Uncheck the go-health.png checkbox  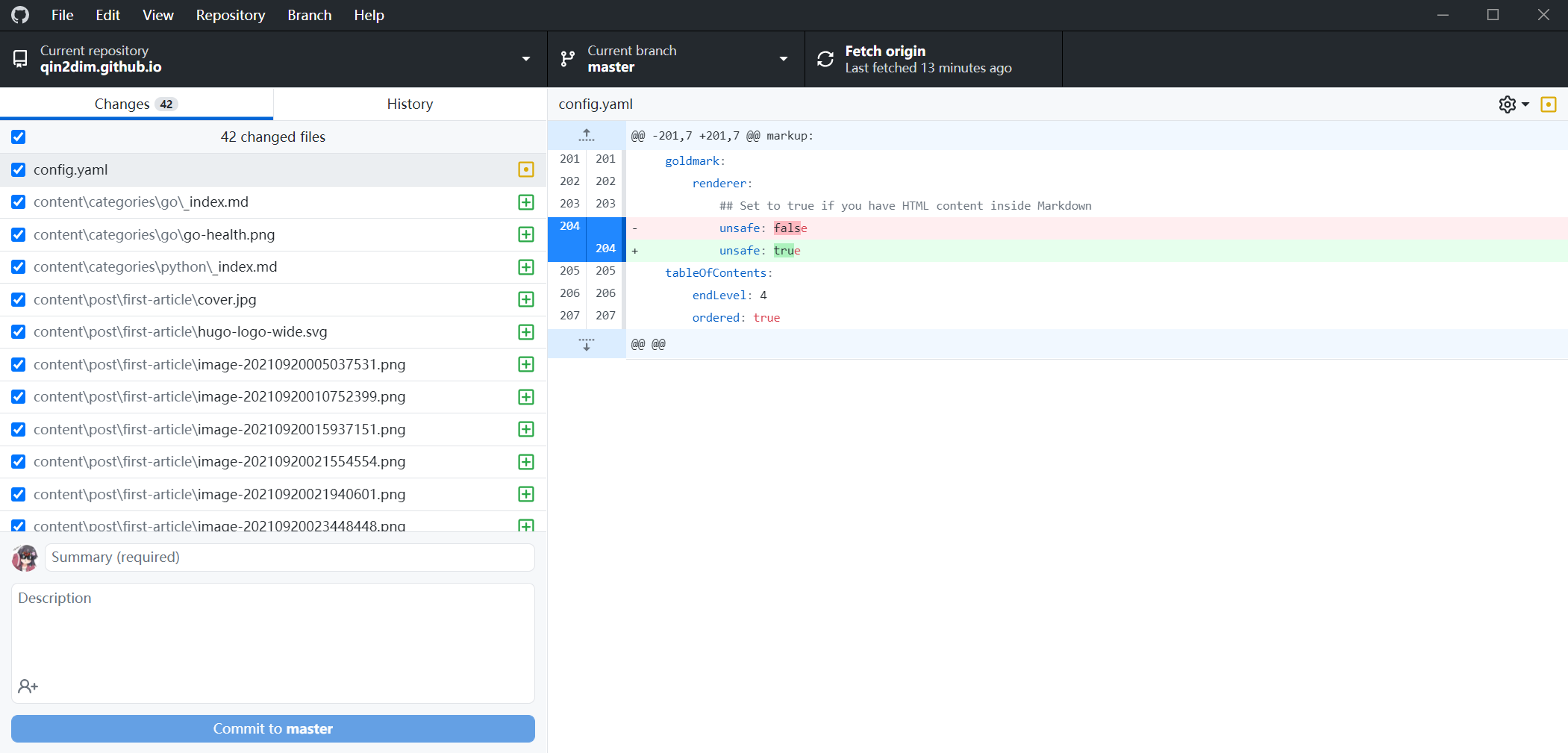[x=18, y=234]
